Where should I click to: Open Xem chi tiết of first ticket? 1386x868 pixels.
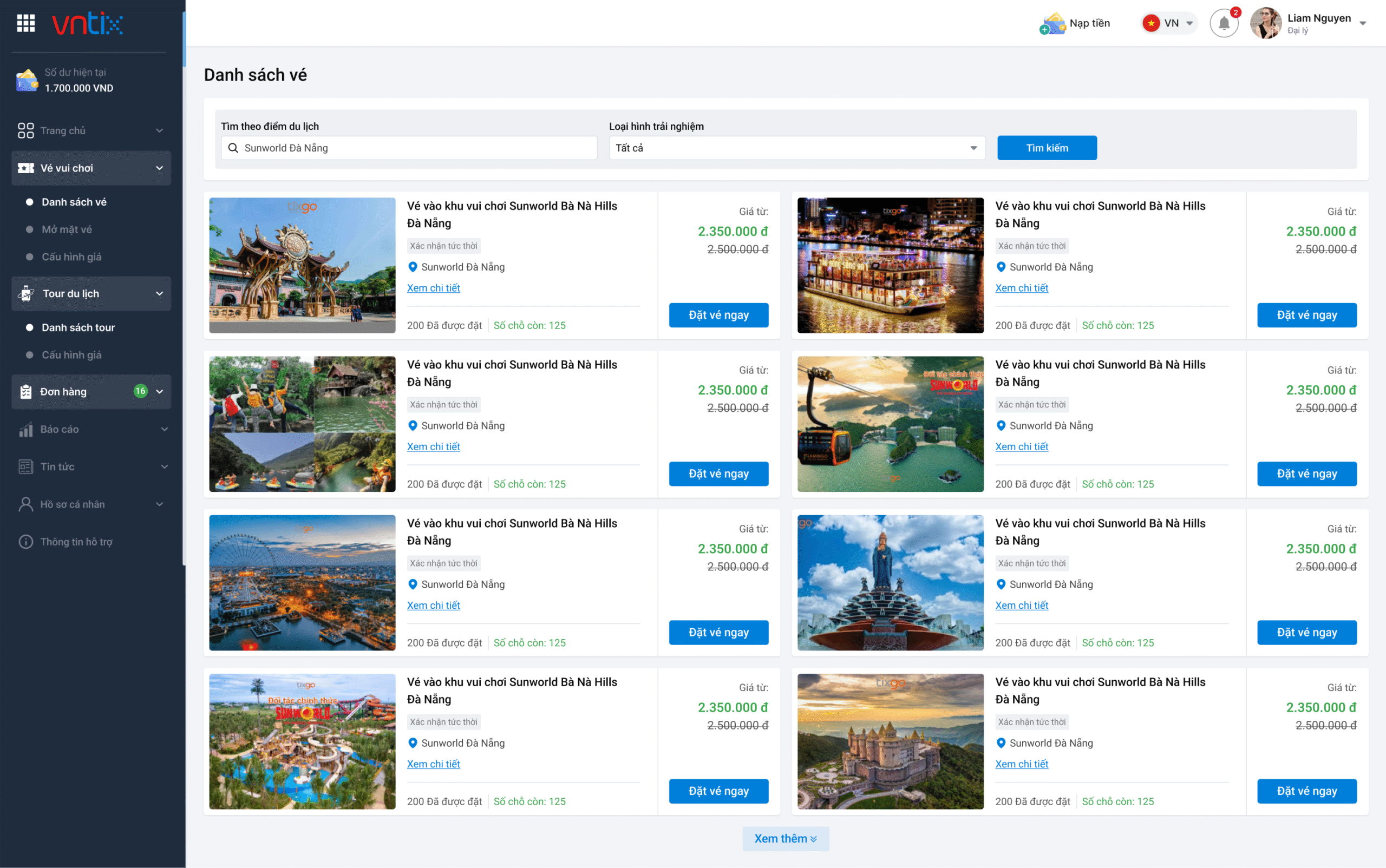(433, 287)
